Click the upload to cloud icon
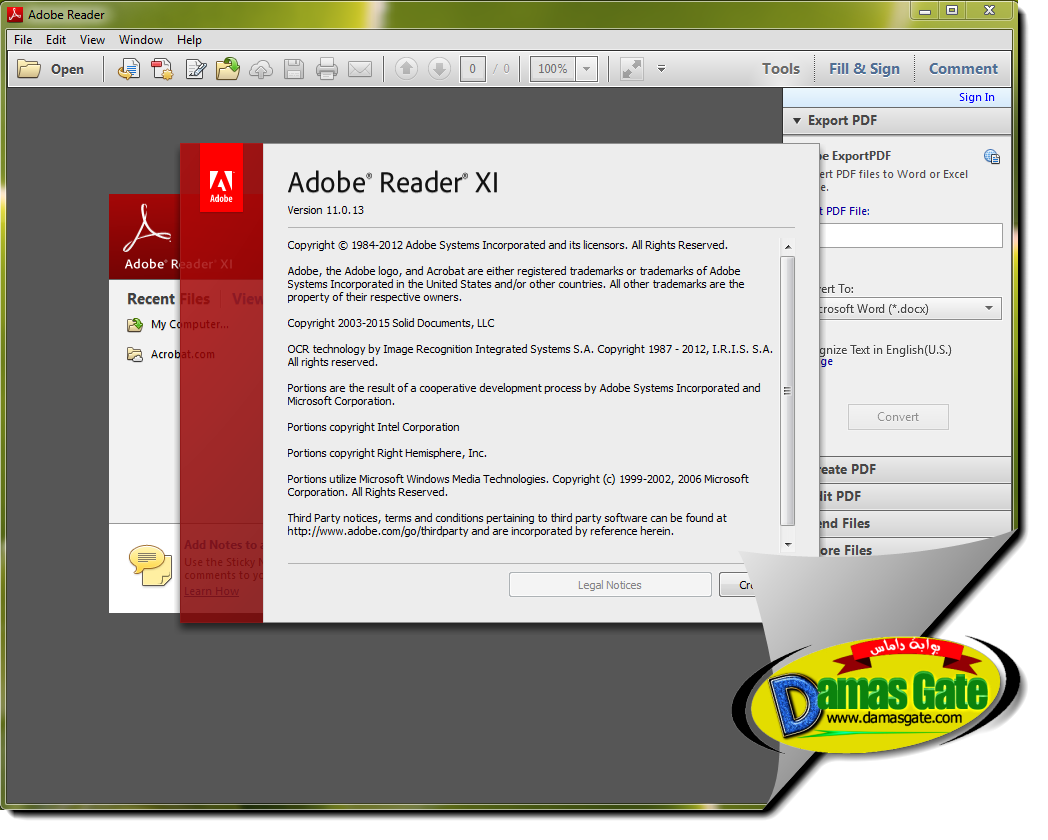Image resolution: width=1048 pixels, height=840 pixels. [261, 69]
